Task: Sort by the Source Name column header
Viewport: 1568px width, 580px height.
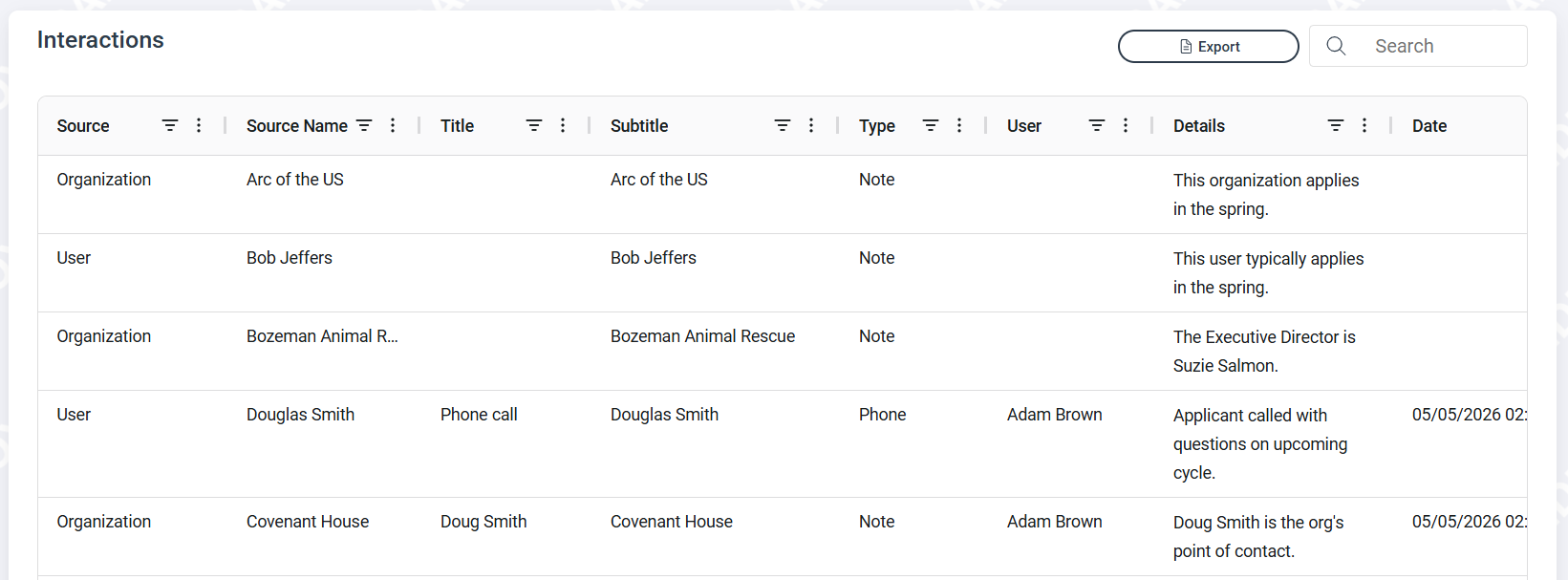Action: 297,126
